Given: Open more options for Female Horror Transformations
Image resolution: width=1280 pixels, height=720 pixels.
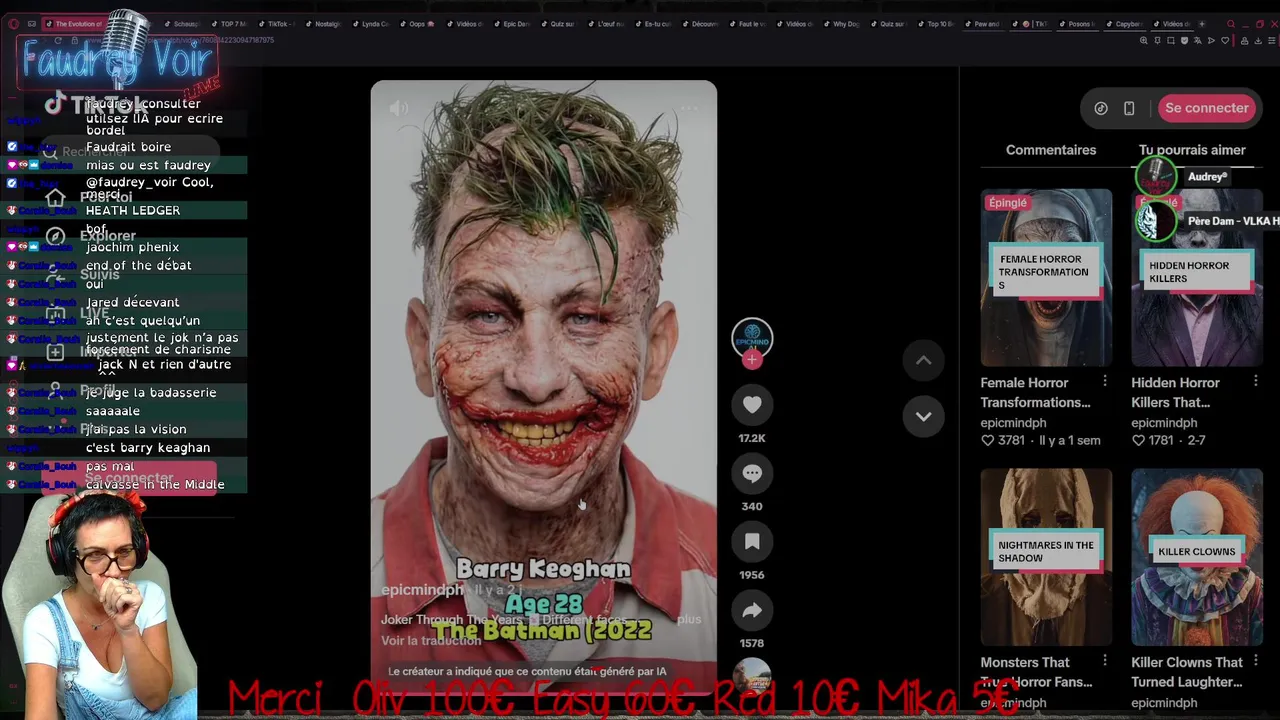Looking at the screenshot, I should coord(1105,381).
